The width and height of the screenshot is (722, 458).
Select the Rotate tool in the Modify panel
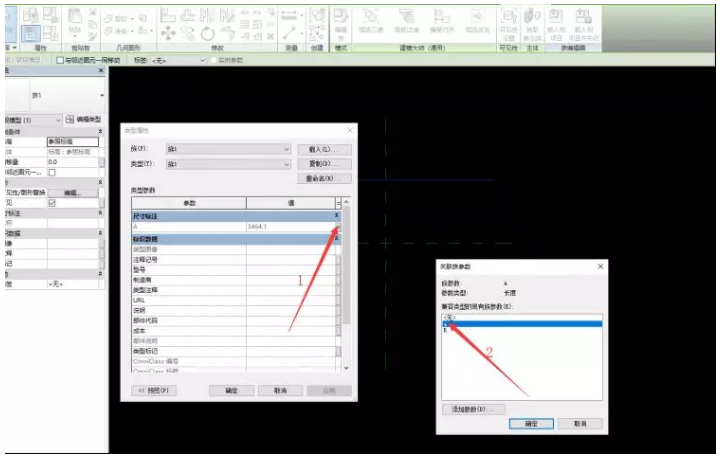point(208,33)
